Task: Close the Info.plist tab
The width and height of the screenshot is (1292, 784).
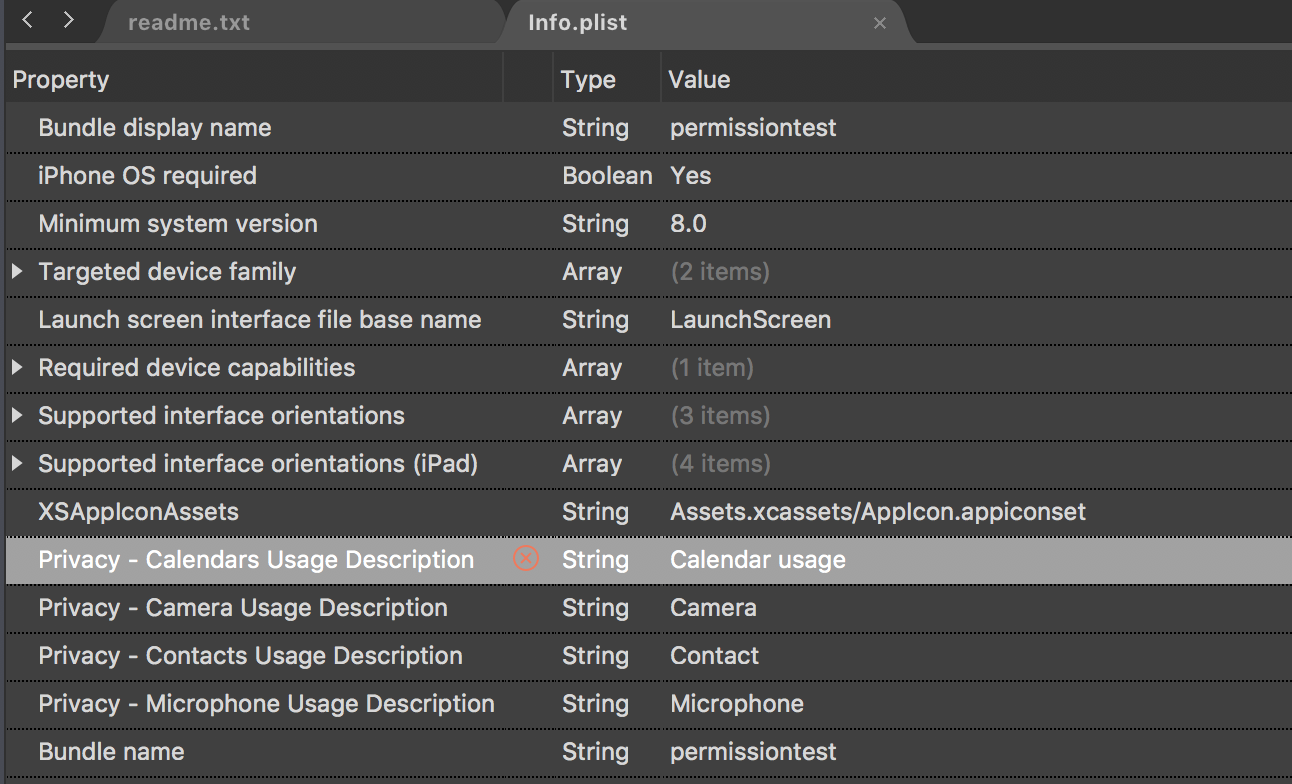Action: tap(880, 23)
